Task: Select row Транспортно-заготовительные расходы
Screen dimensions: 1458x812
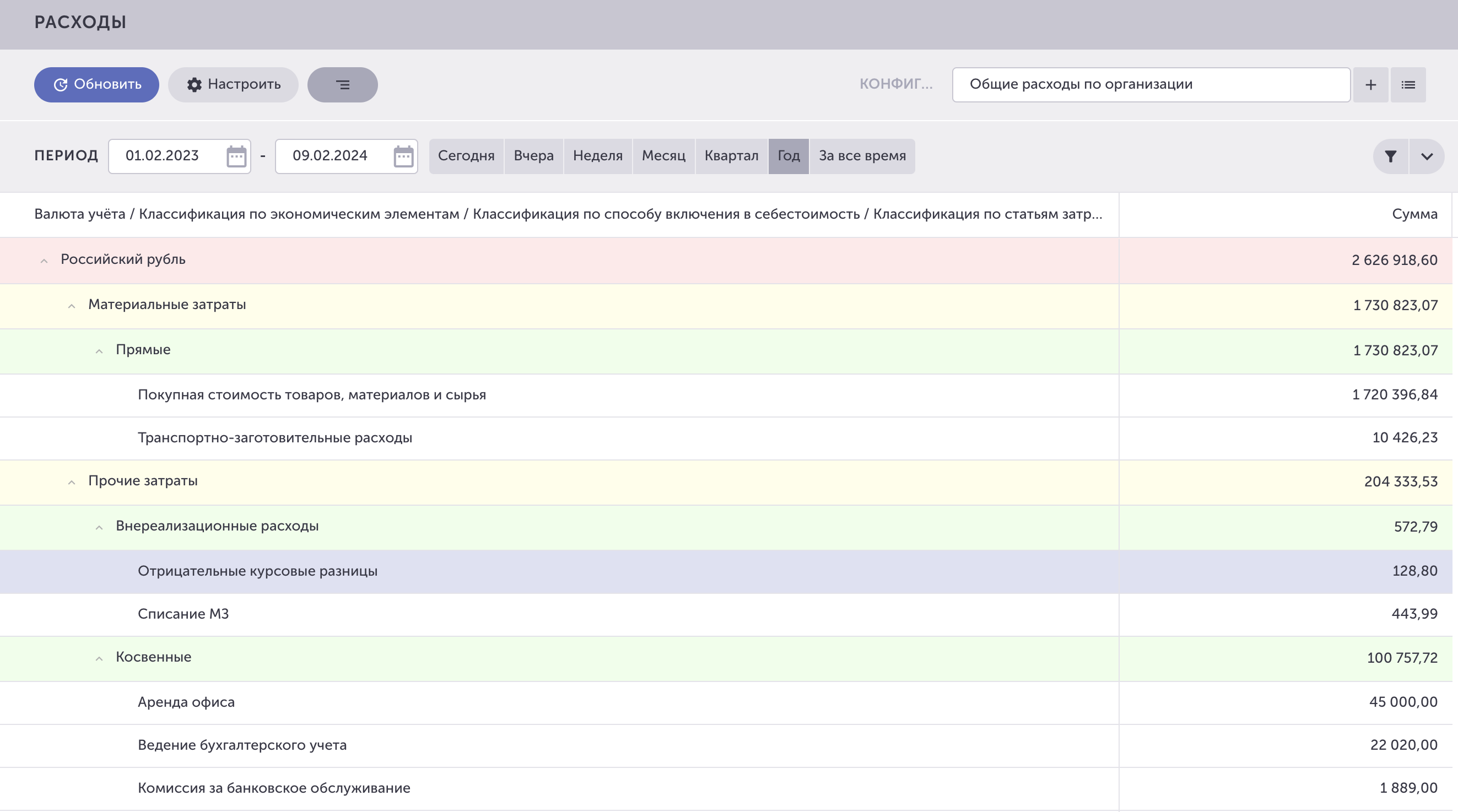Action: (x=726, y=439)
